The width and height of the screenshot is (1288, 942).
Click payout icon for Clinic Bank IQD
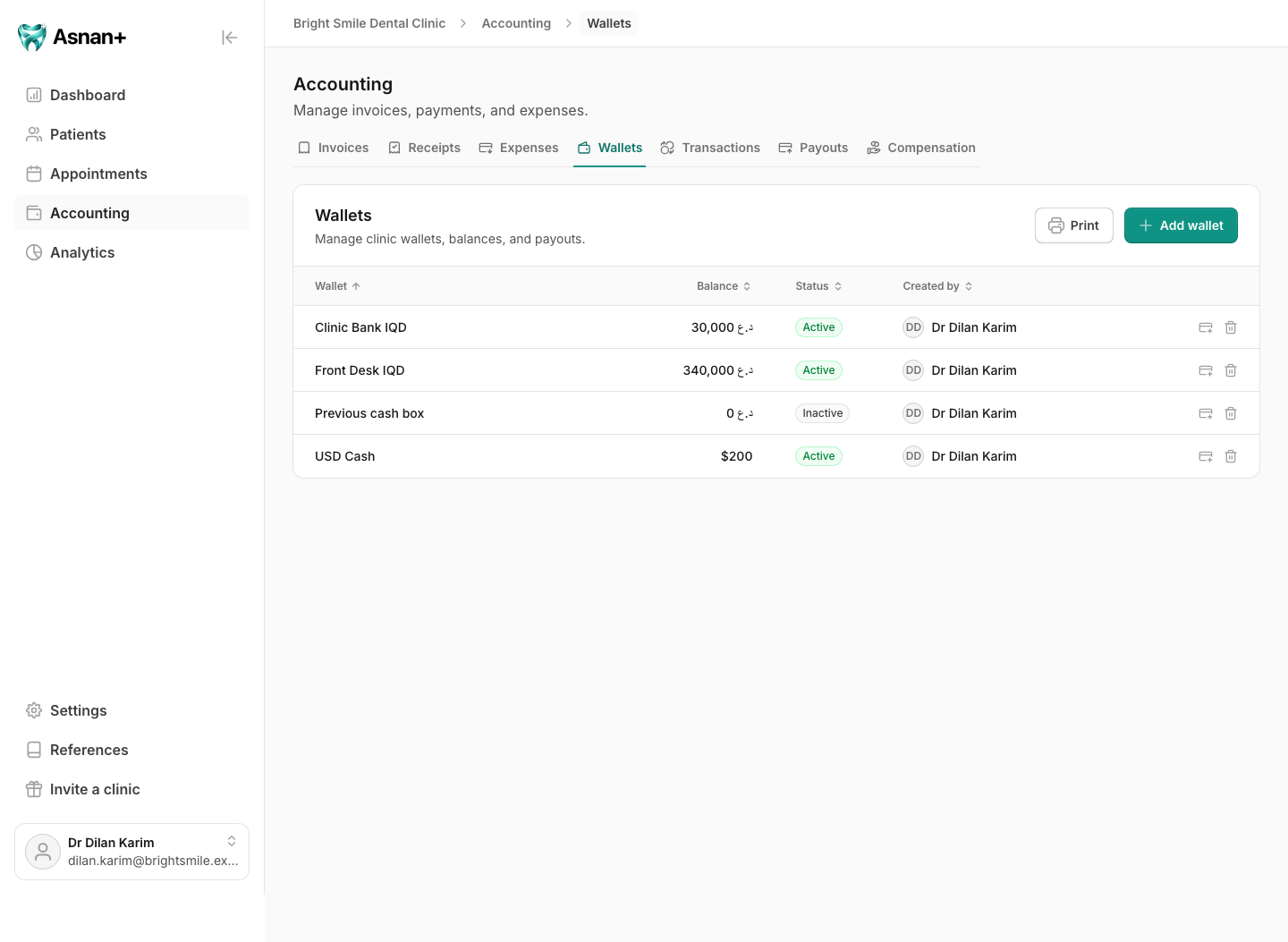tap(1206, 327)
